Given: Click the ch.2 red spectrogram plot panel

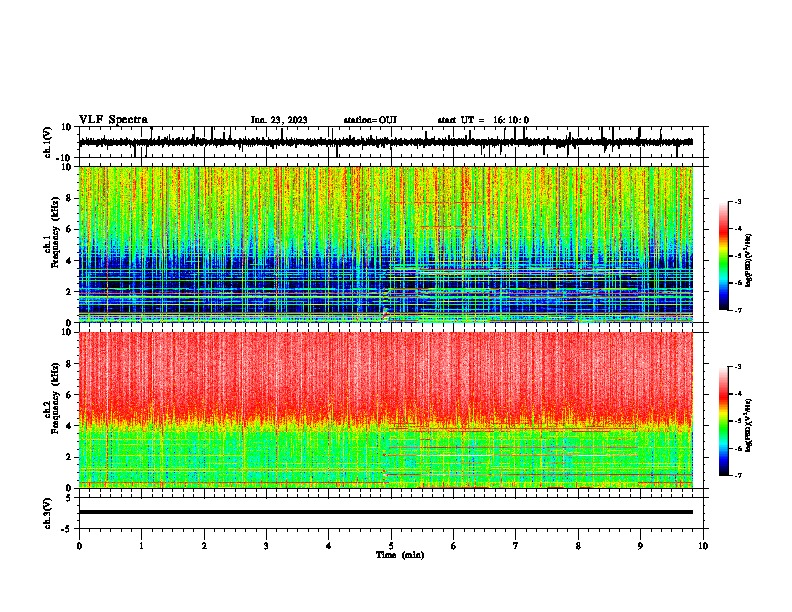Looking at the screenshot, I should [386, 410].
